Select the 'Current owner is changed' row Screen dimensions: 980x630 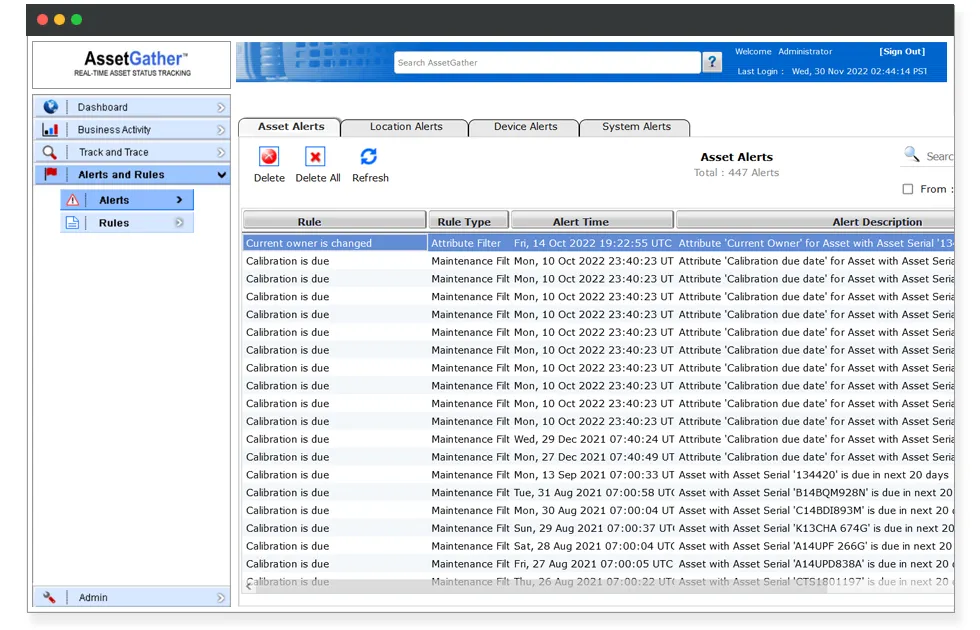[598, 243]
